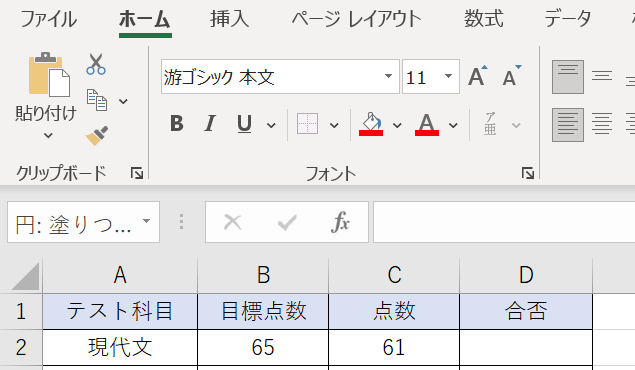
Task: Expand the Name Box dropdown arrow
Action: 146,221
